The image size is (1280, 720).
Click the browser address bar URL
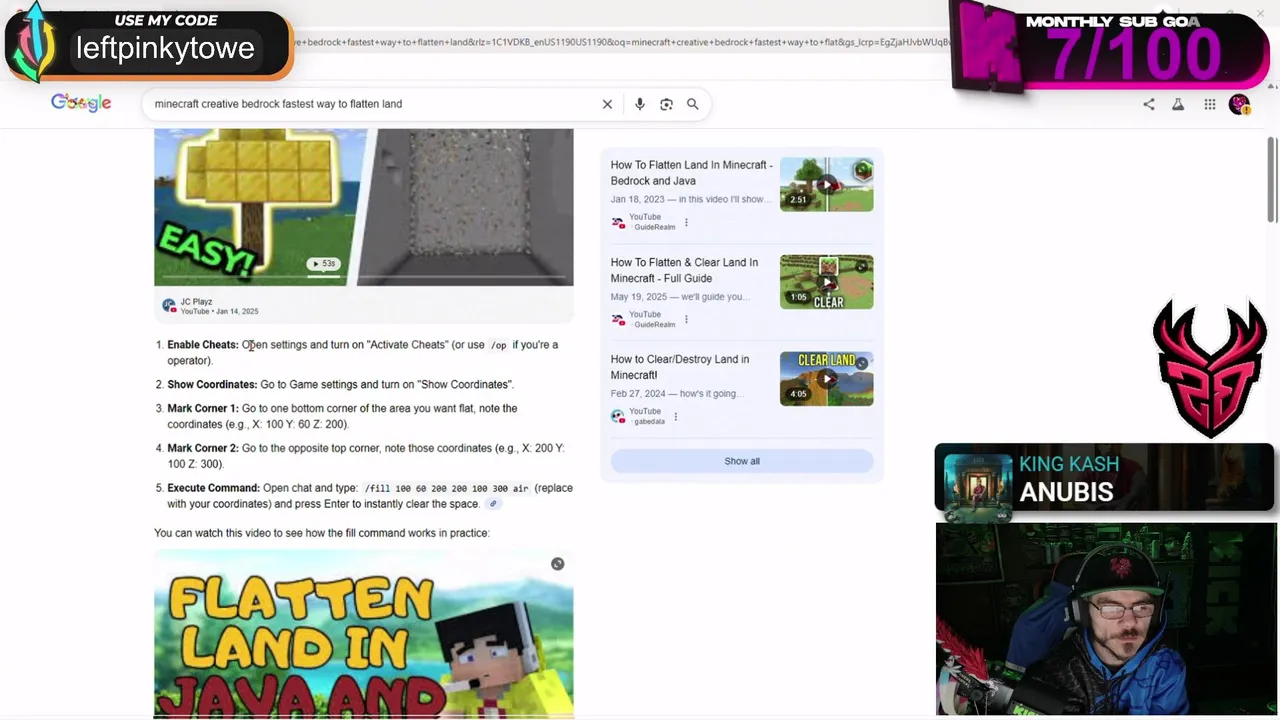pos(620,43)
